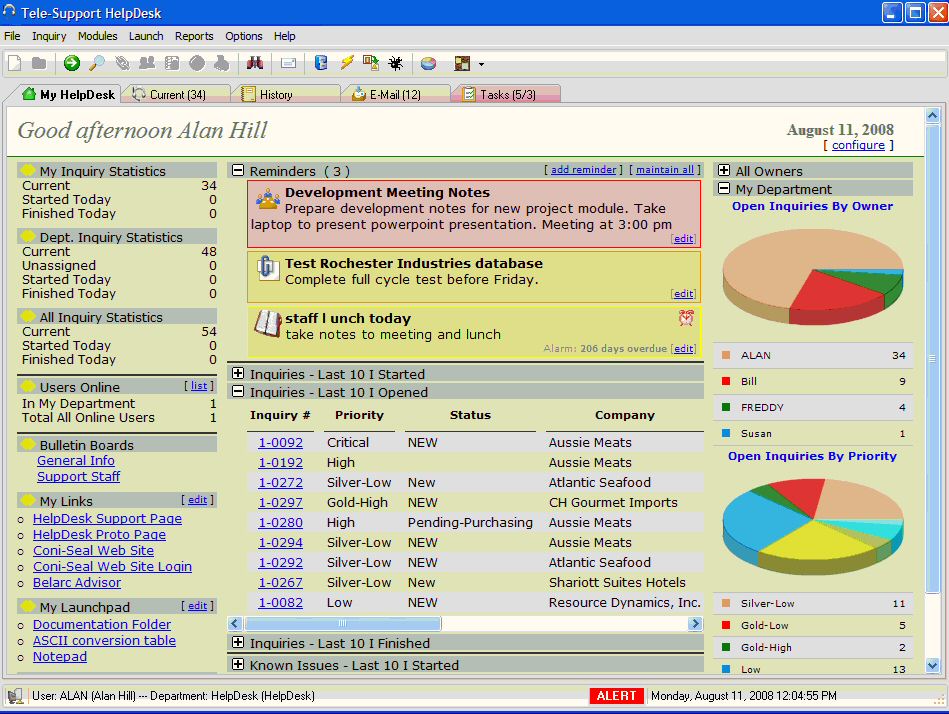Collapse Inquiries - Last 10 I Opened
The width and height of the screenshot is (949, 714).
238,391
